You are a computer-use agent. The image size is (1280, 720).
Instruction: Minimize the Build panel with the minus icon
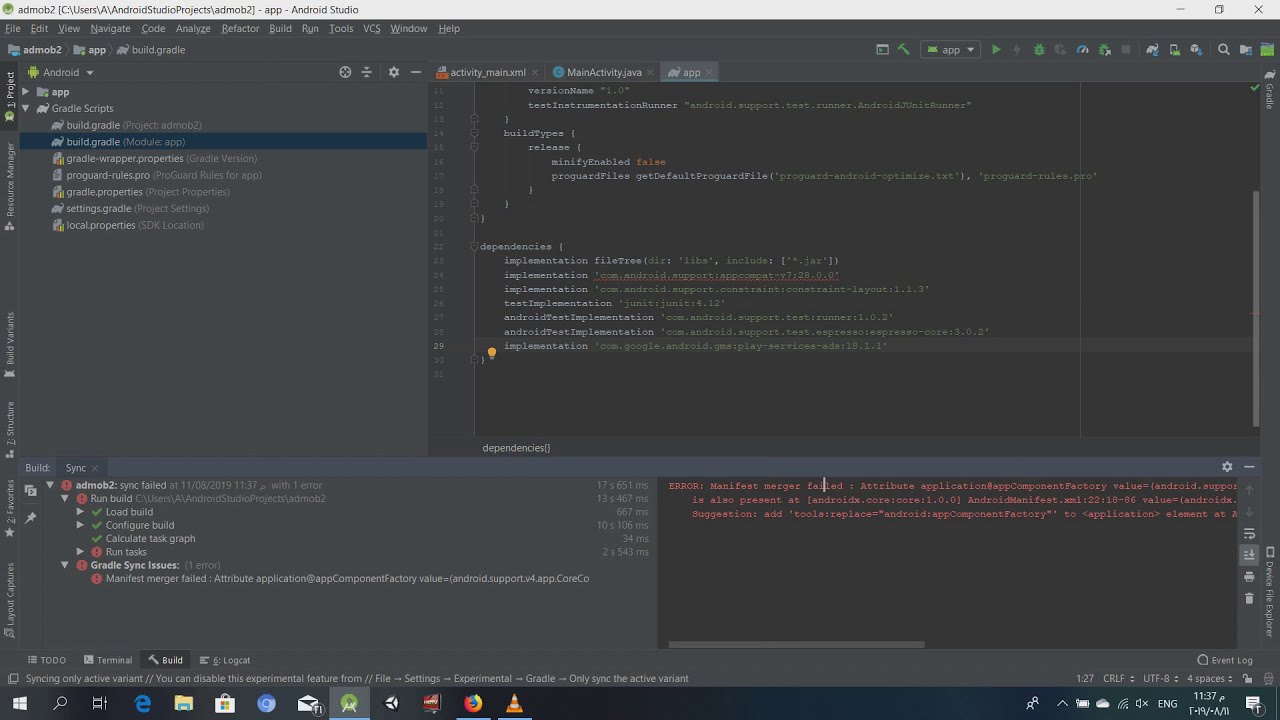click(1250, 467)
